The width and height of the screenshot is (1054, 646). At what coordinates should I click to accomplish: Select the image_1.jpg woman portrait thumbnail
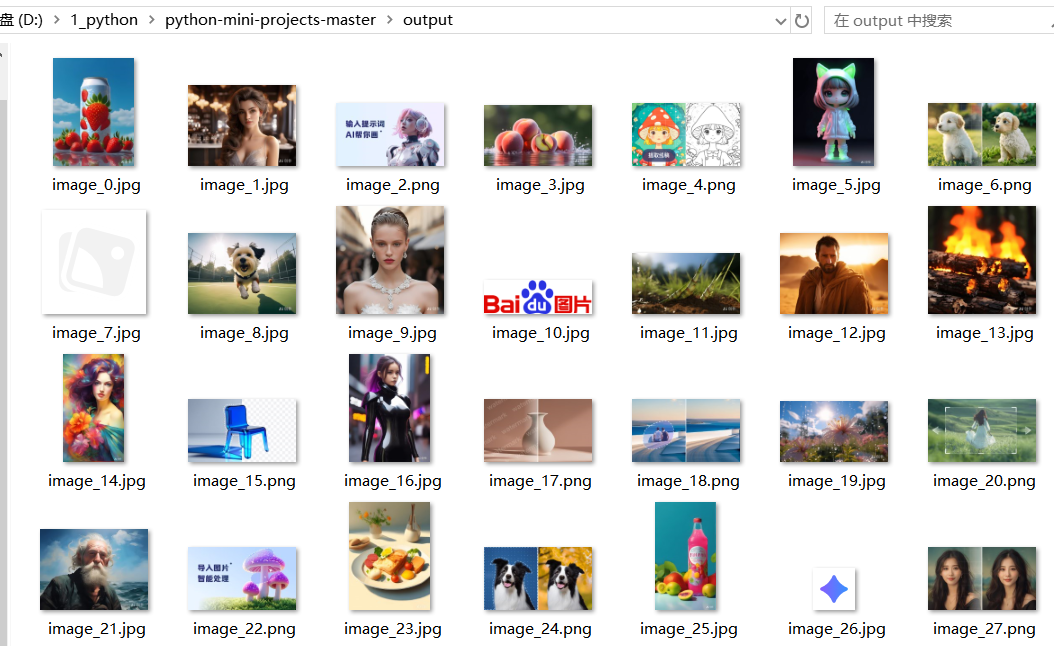(242, 125)
